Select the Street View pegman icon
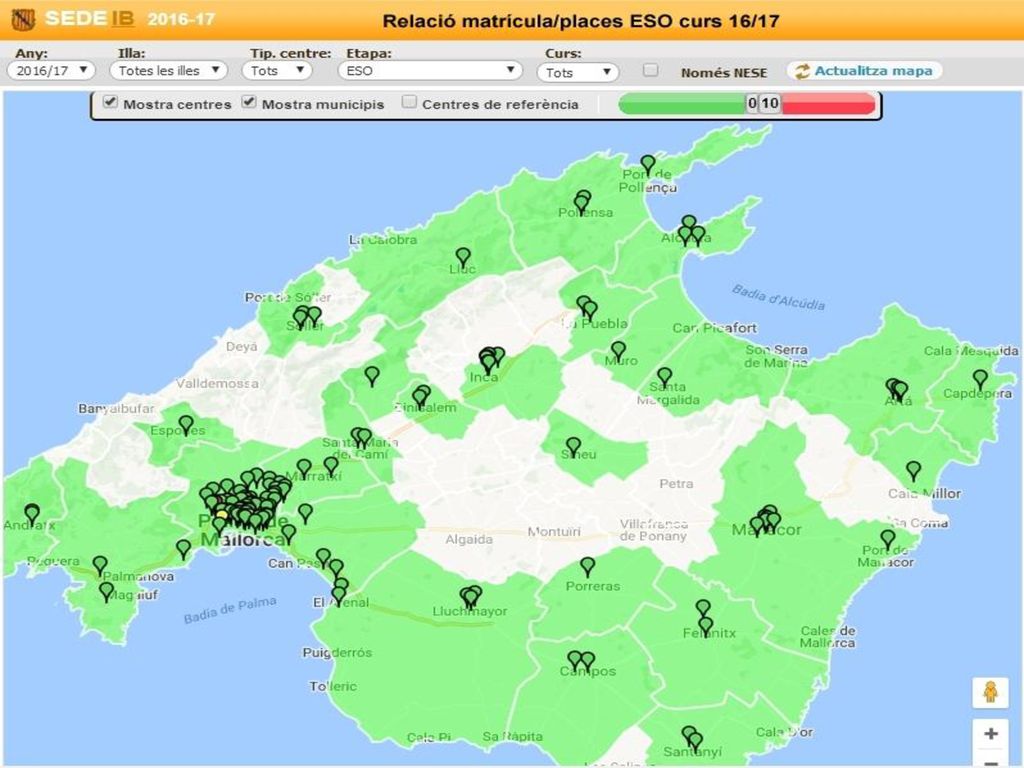1024x768 pixels. (990, 692)
